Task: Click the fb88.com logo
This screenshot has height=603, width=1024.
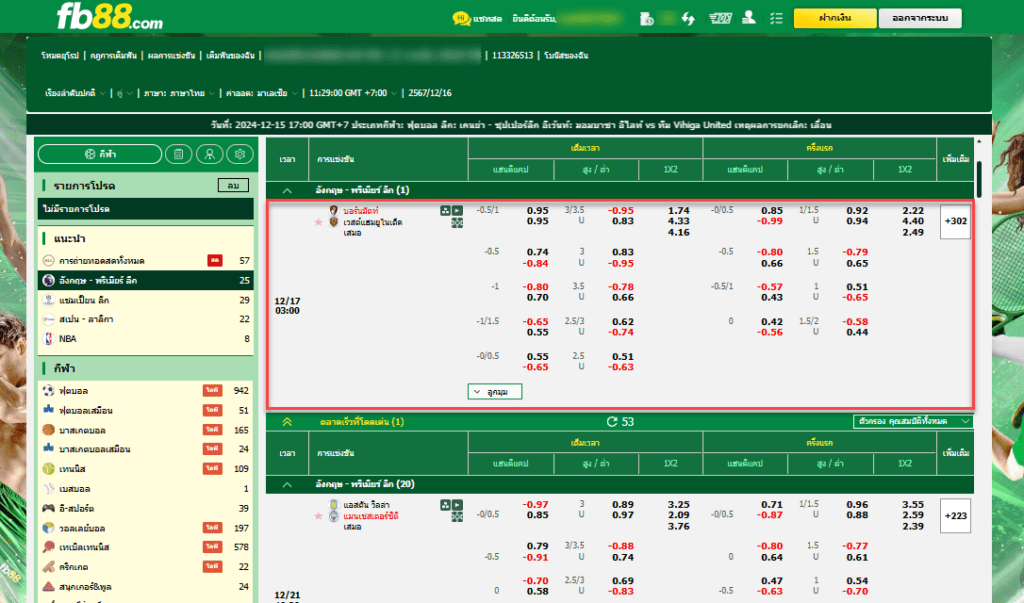Action: pyautogui.click(x=110, y=17)
